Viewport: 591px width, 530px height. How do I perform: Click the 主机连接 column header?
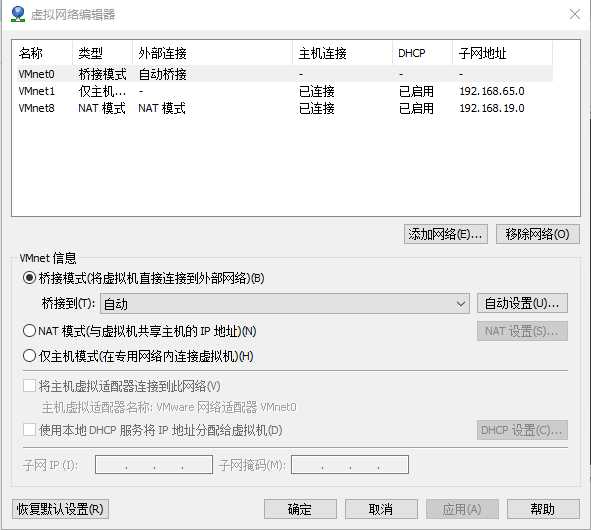tap(342, 53)
